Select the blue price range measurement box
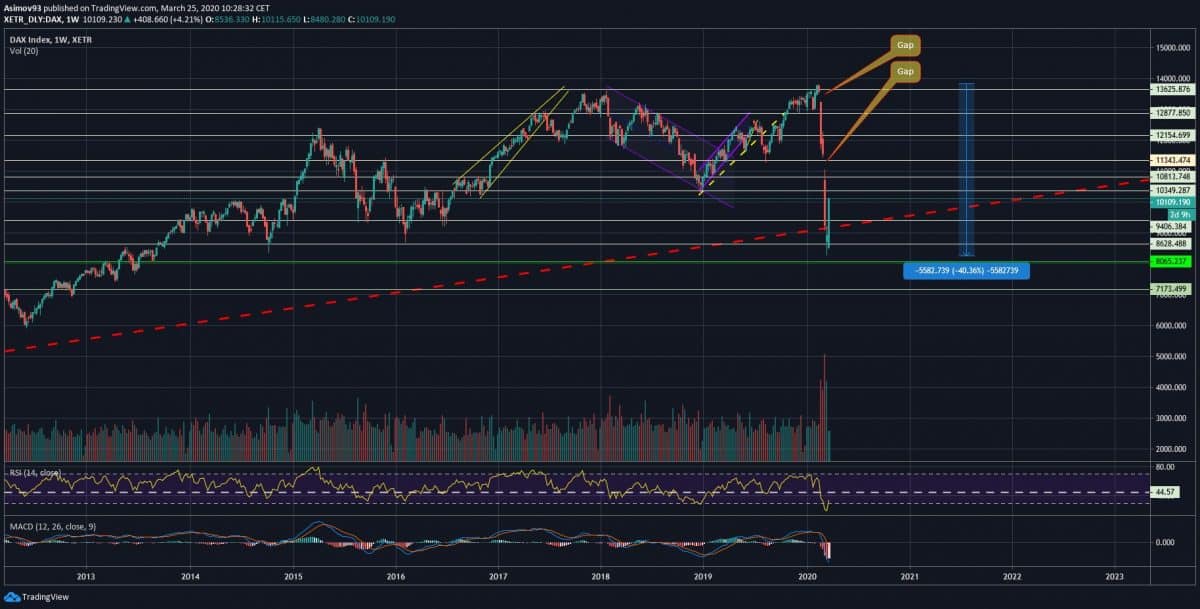The height and width of the screenshot is (609, 1200). pos(967,168)
